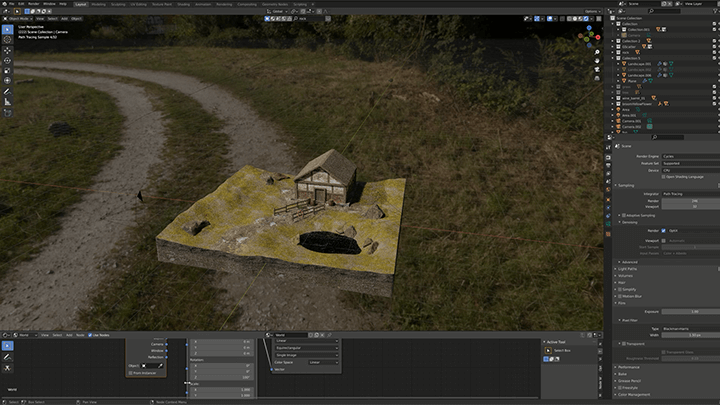The image size is (720, 405).
Task: Enable rendered viewport shading mode icon
Action: click(586, 19)
